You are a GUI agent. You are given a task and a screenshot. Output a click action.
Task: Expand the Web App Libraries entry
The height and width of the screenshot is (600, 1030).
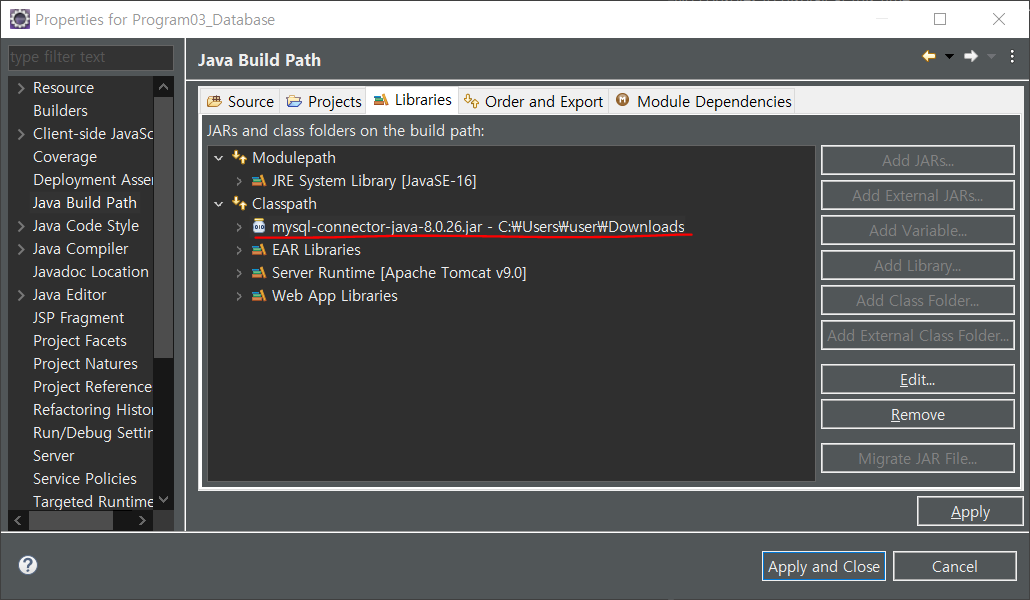pyautogui.click(x=239, y=296)
